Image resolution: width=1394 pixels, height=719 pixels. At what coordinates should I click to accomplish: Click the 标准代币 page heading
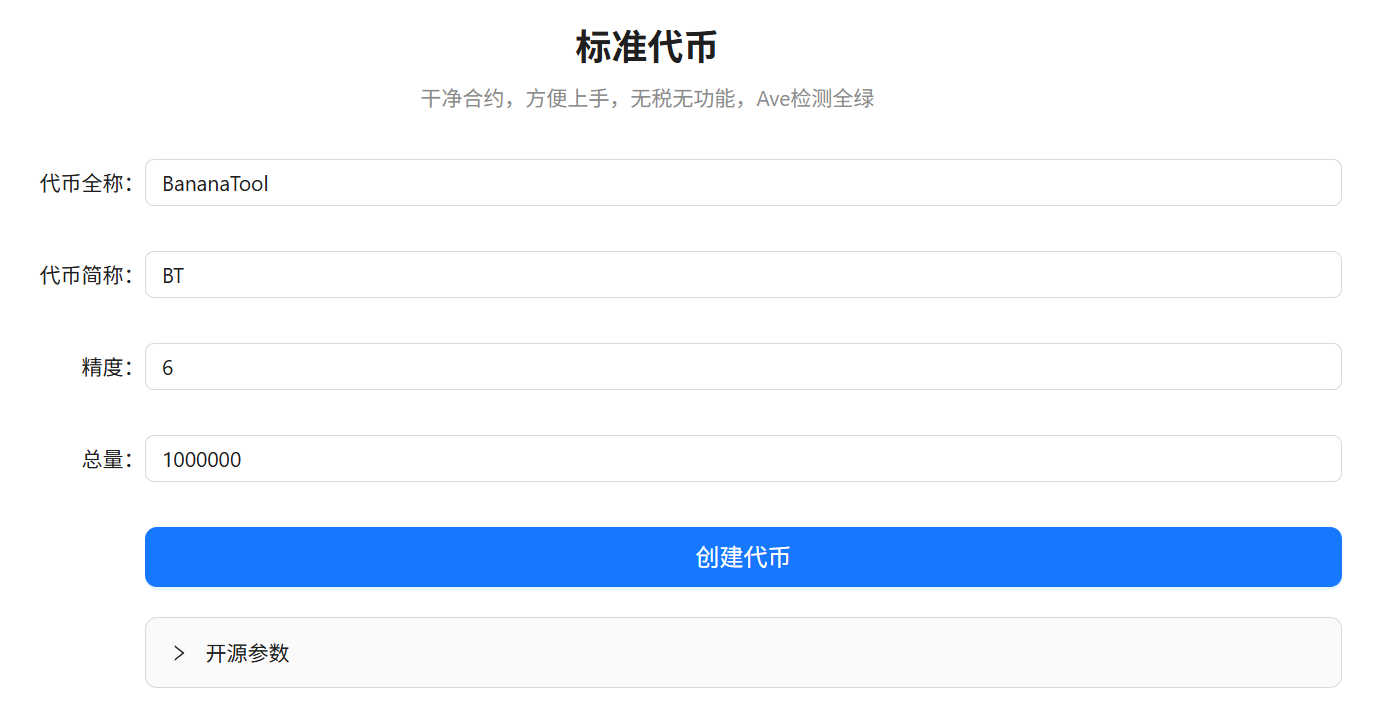pos(646,47)
